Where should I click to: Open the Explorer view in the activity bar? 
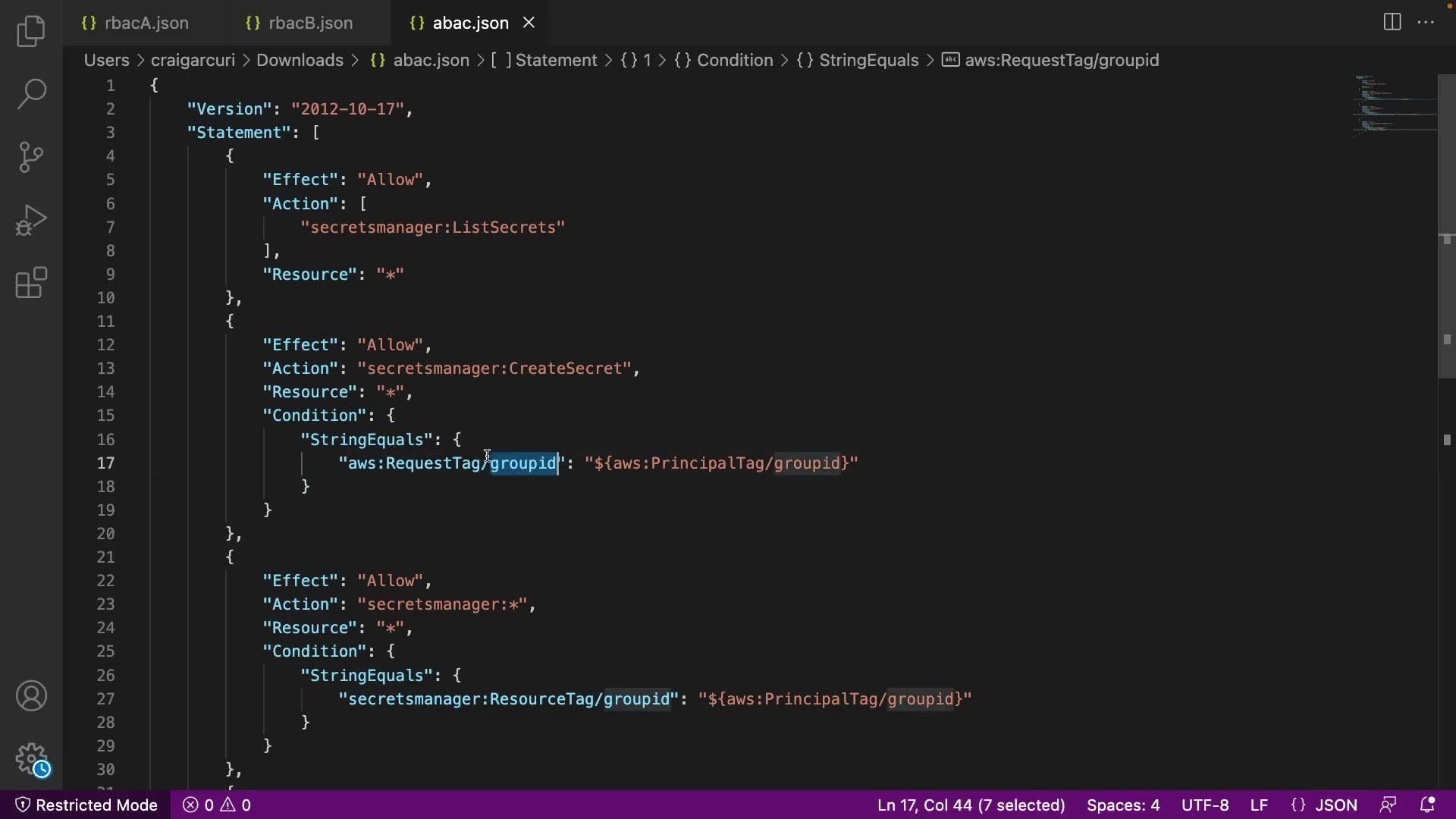31,31
